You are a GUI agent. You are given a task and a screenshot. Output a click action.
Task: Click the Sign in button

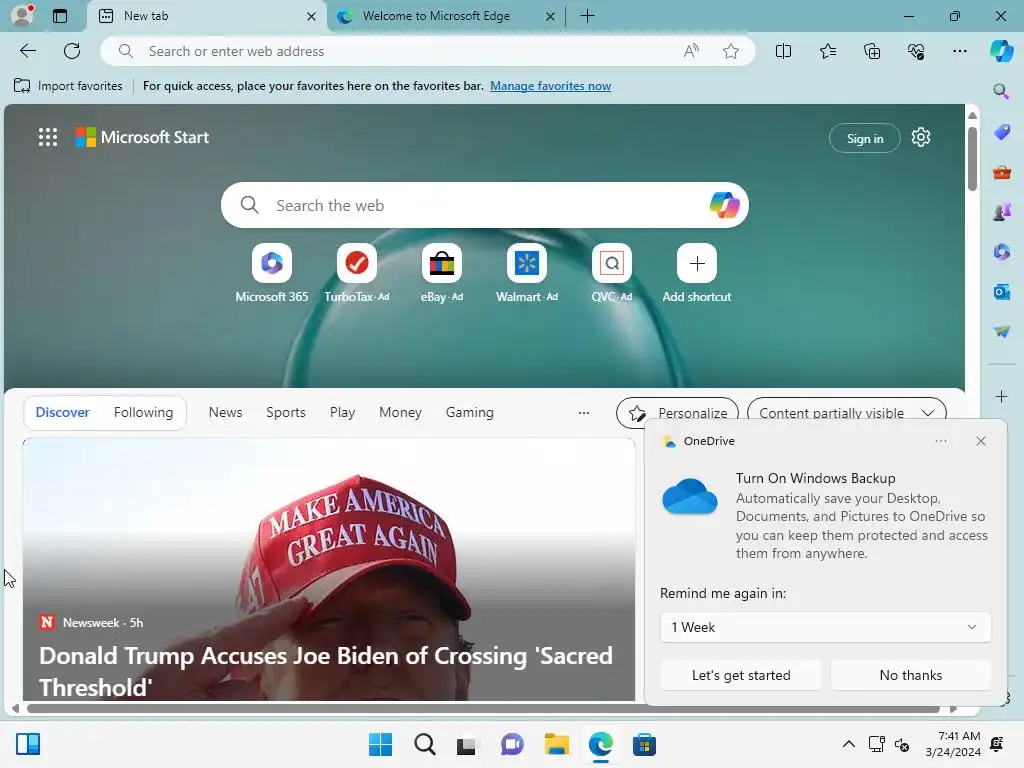[865, 138]
